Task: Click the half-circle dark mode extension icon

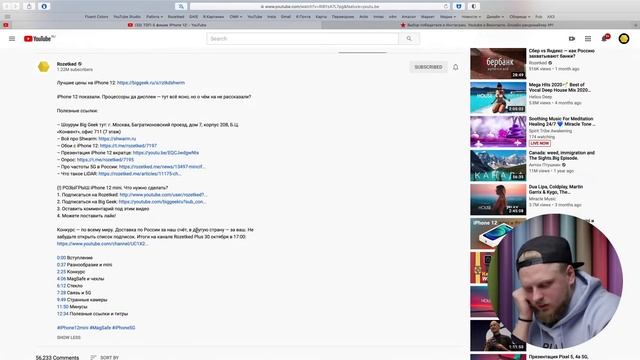Action: 473,7
